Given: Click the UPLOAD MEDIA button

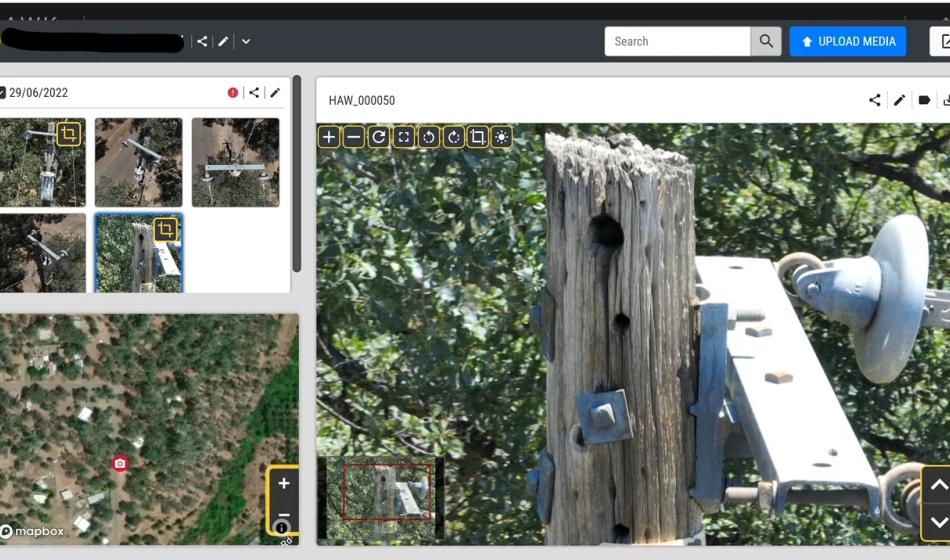Looking at the screenshot, I should [848, 41].
